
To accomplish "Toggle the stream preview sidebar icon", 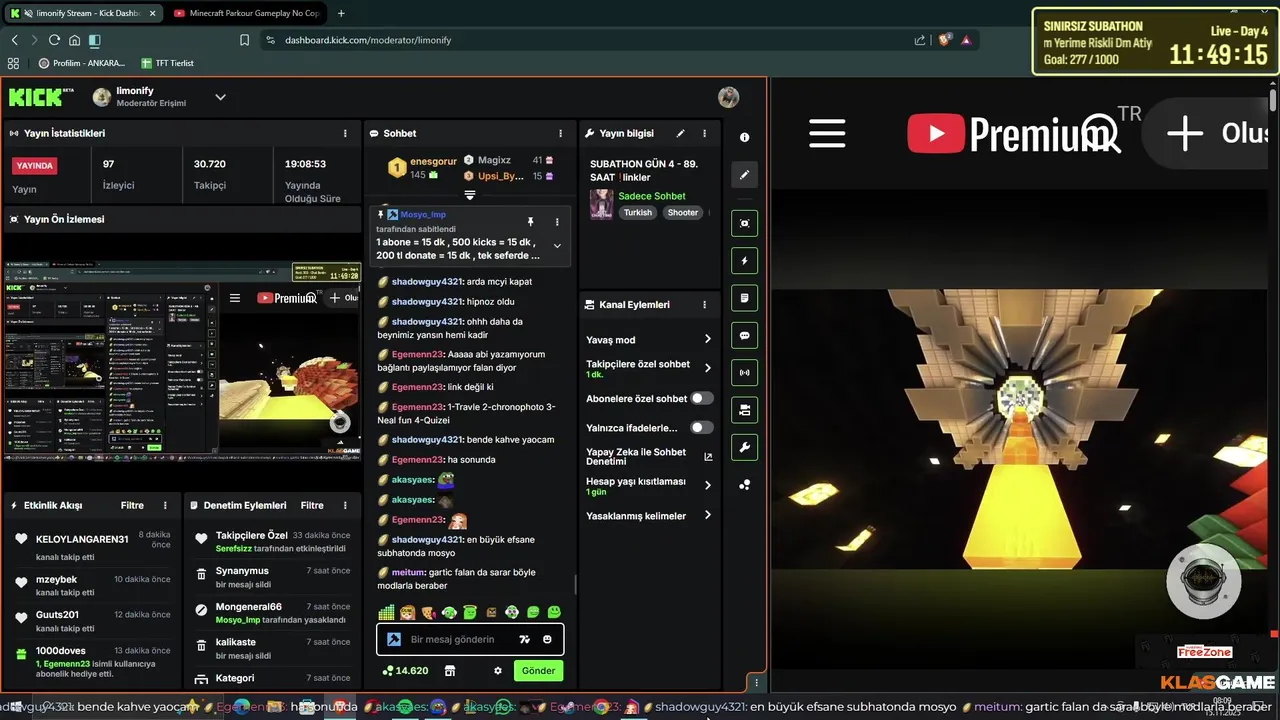I will click(744, 224).
